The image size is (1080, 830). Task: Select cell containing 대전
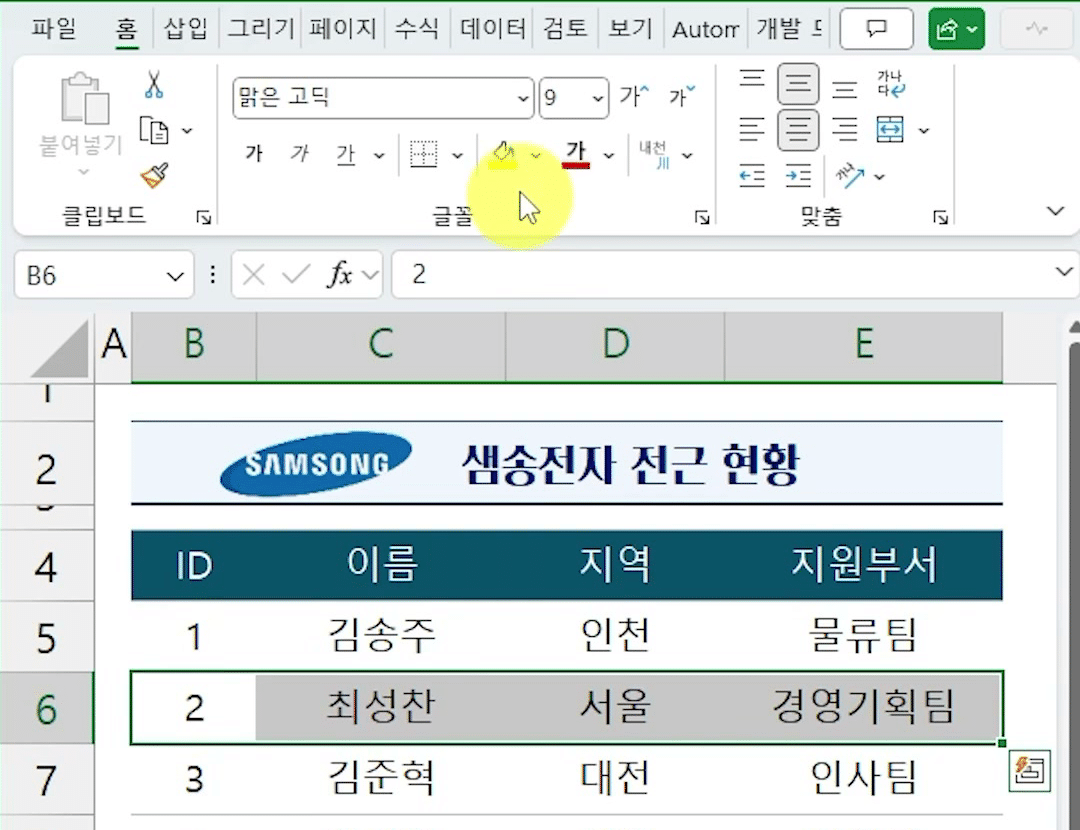615,778
